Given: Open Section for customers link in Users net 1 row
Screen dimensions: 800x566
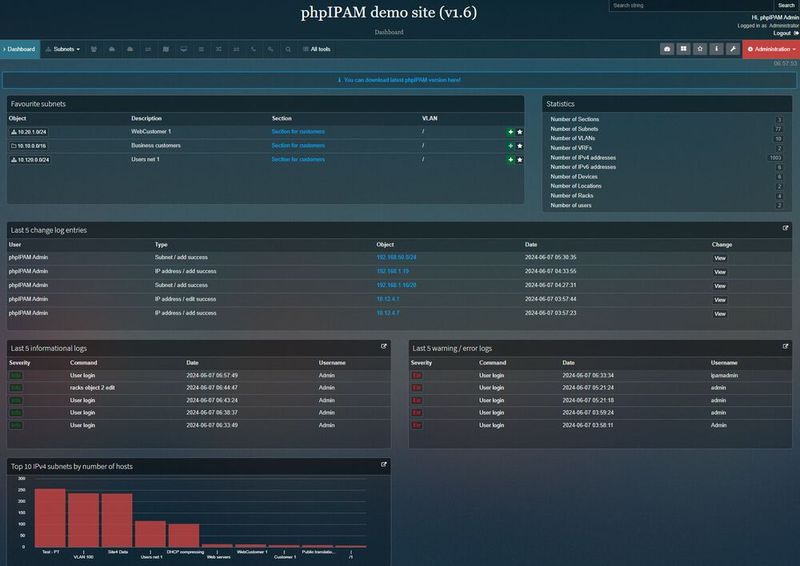Looking at the screenshot, I should [298, 159].
